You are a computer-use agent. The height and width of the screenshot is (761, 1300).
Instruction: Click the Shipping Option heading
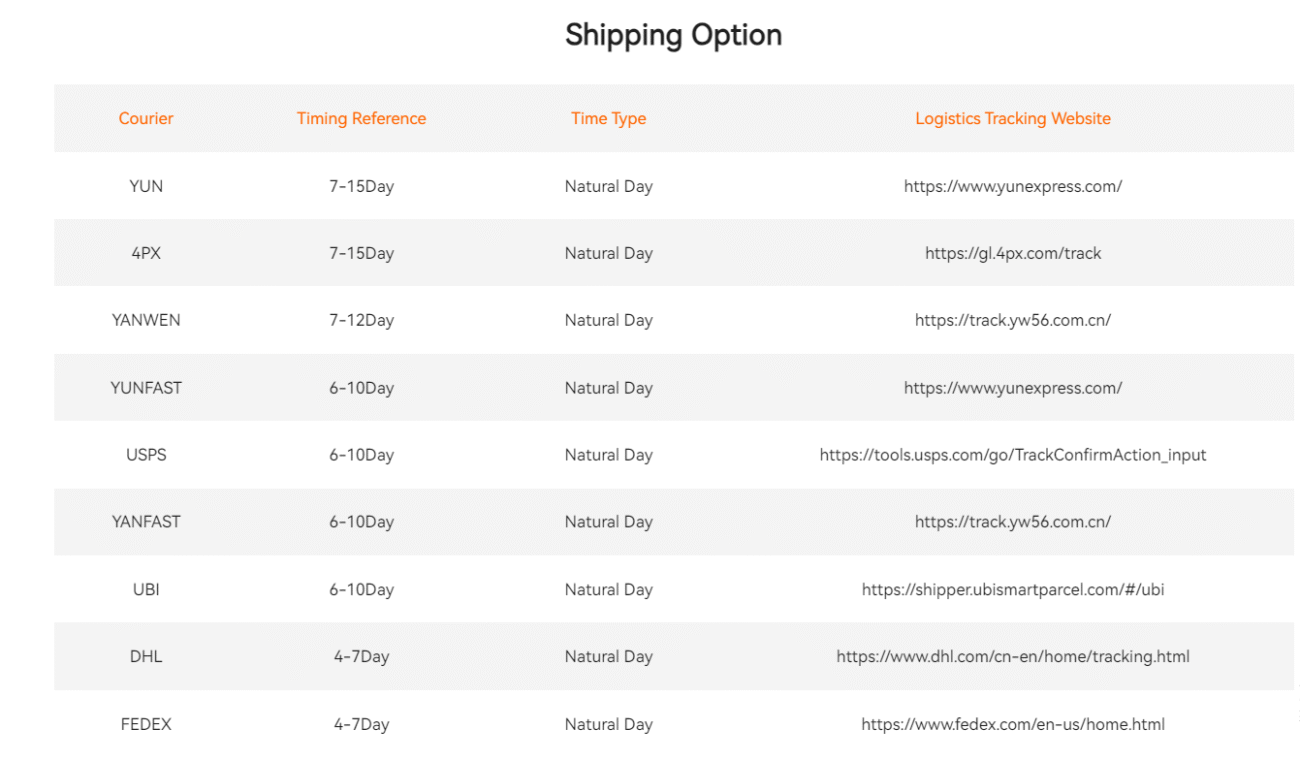point(673,35)
